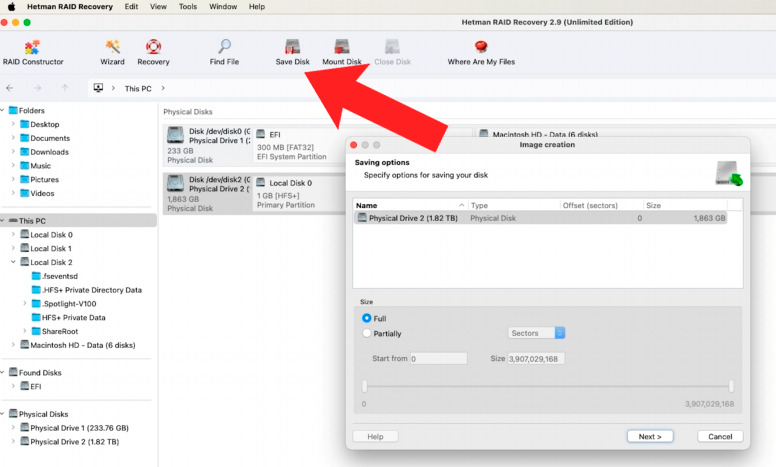The height and width of the screenshot is (467, 776).
Task: Click Disk /dev/disk2 physical drive tile
Action: click(208, 194)
